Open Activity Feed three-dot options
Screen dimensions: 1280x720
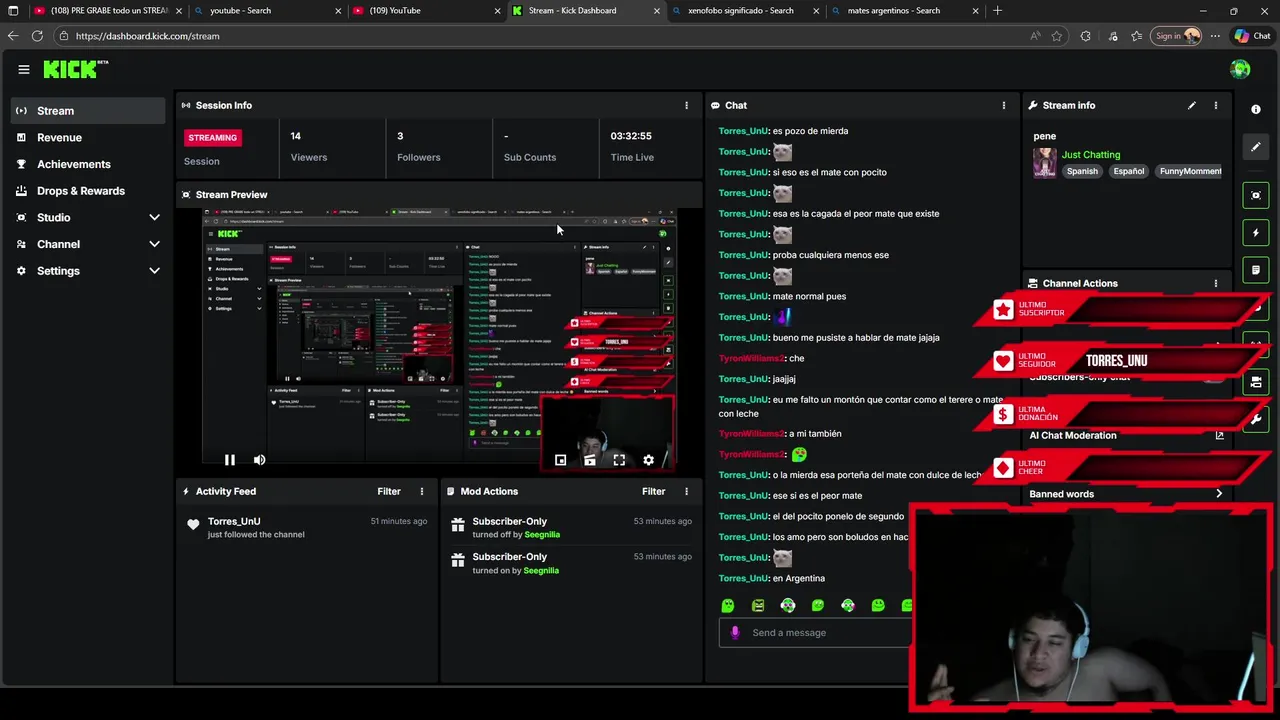pyautogui.click(x=422, y=491)
